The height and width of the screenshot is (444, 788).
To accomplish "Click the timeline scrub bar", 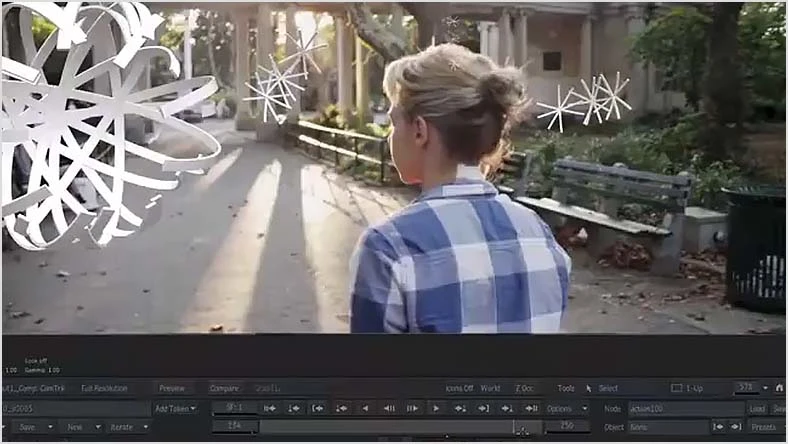I will click(x=401, y=427).
